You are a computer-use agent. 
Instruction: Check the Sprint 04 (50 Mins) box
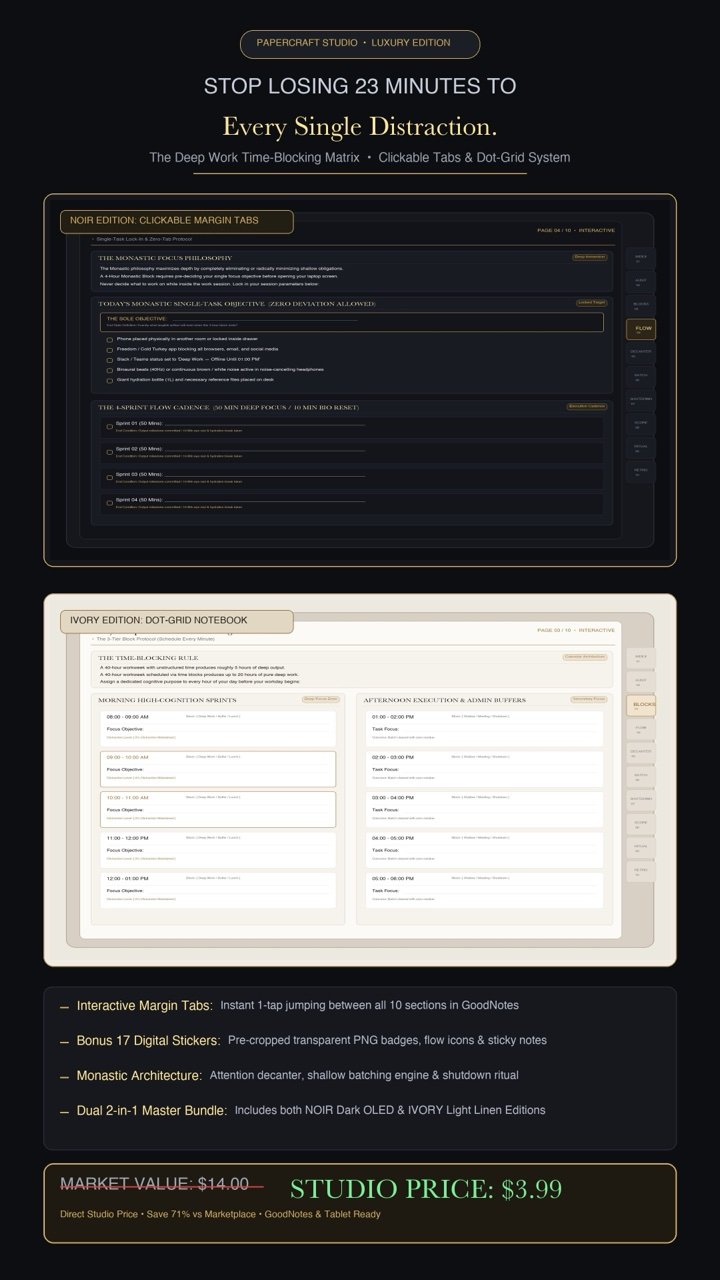click(x=110, y=501)
